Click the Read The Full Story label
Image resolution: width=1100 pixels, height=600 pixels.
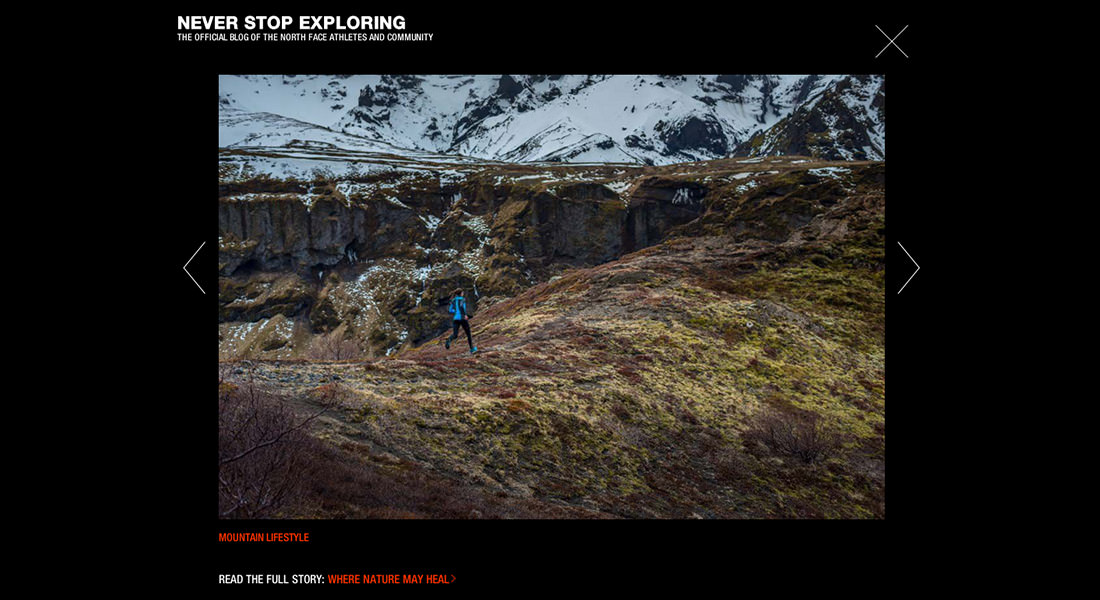tap(271, 580)
